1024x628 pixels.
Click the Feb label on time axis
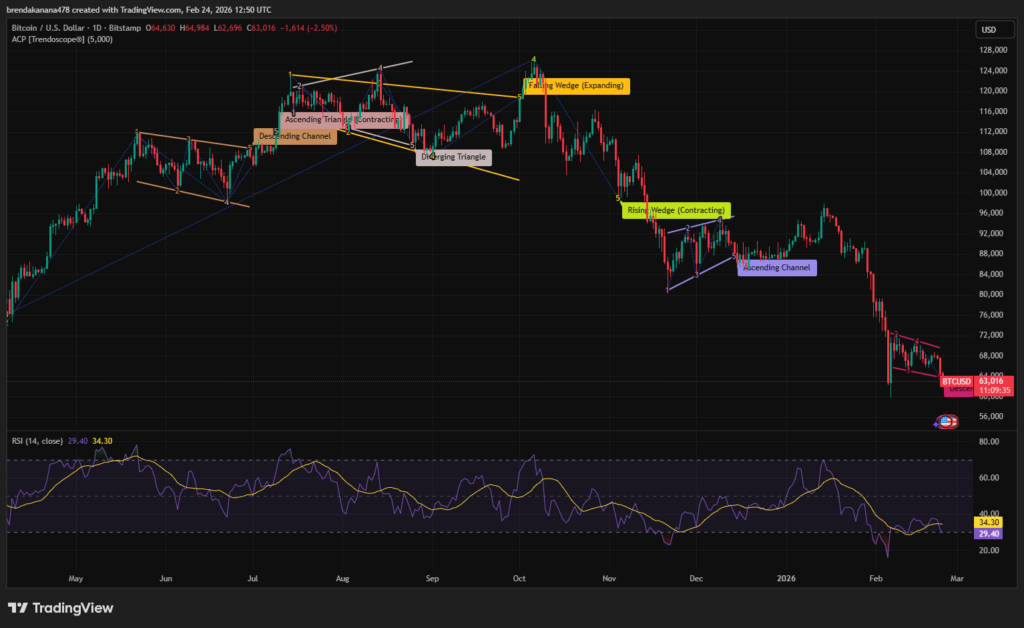pyautogui.click(x=876, y=578)
